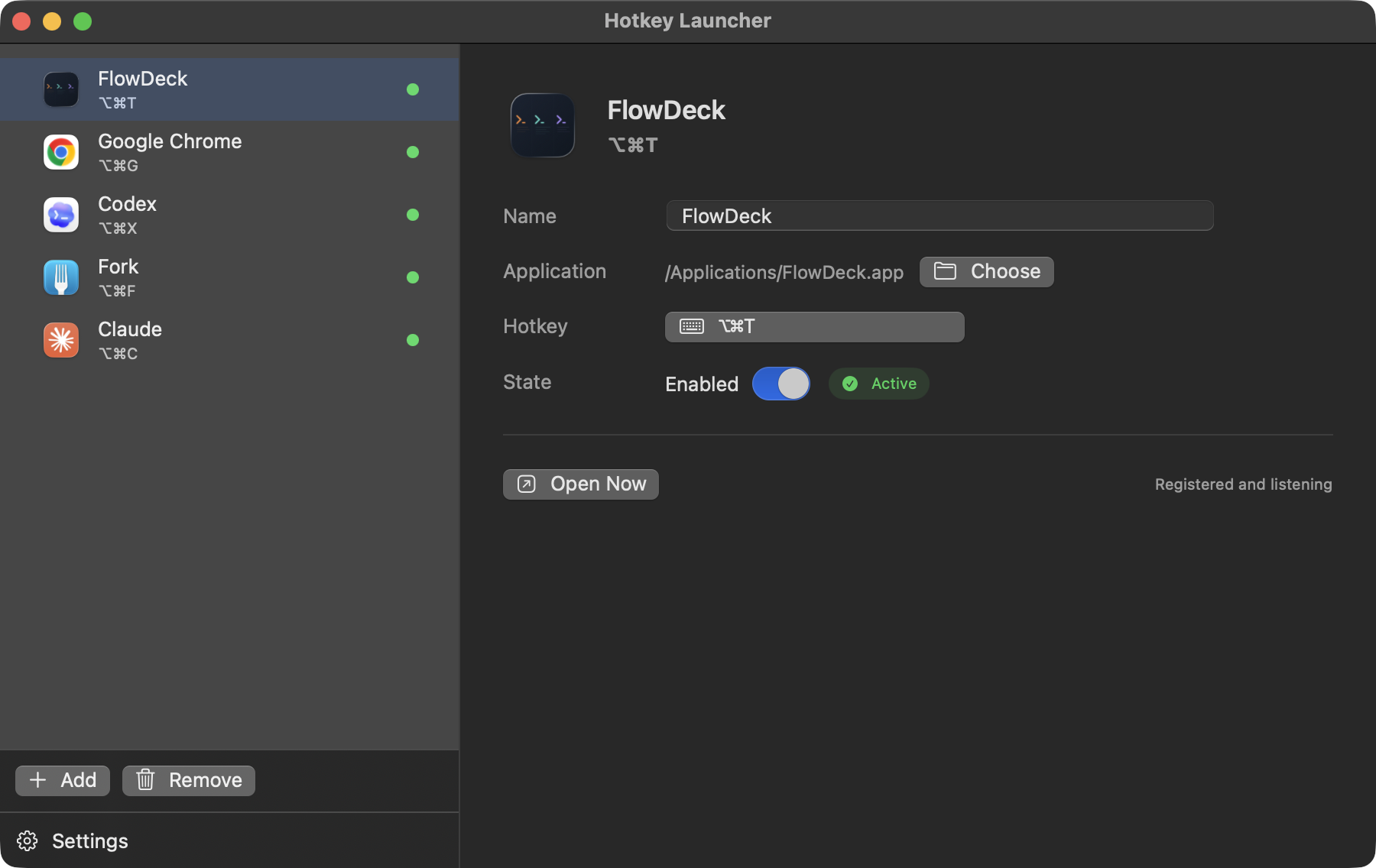
Task: Click the Name text field
Action: pyautogui.click(x=940, y=215)
